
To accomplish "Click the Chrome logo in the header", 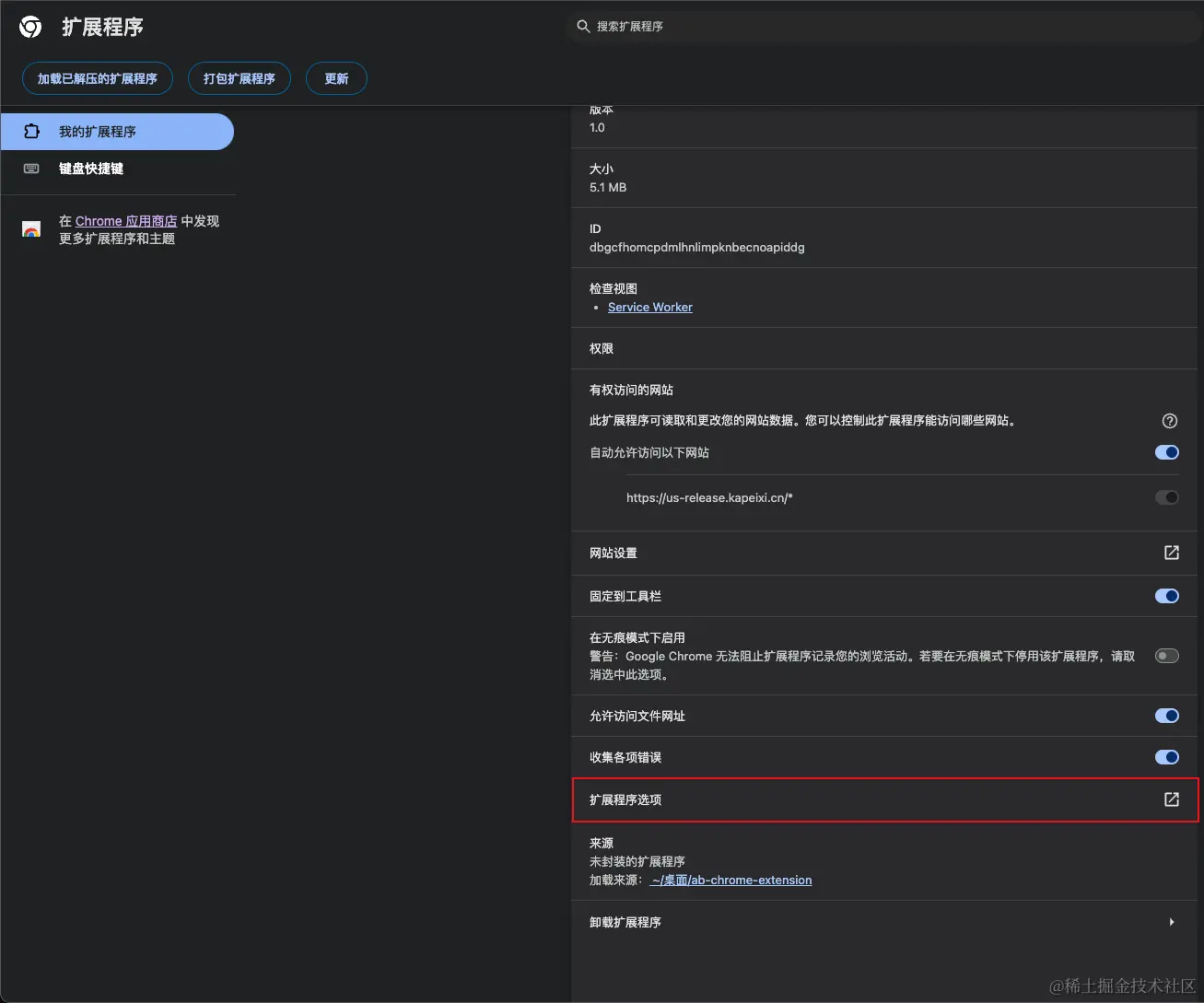I will pos(30,27).
